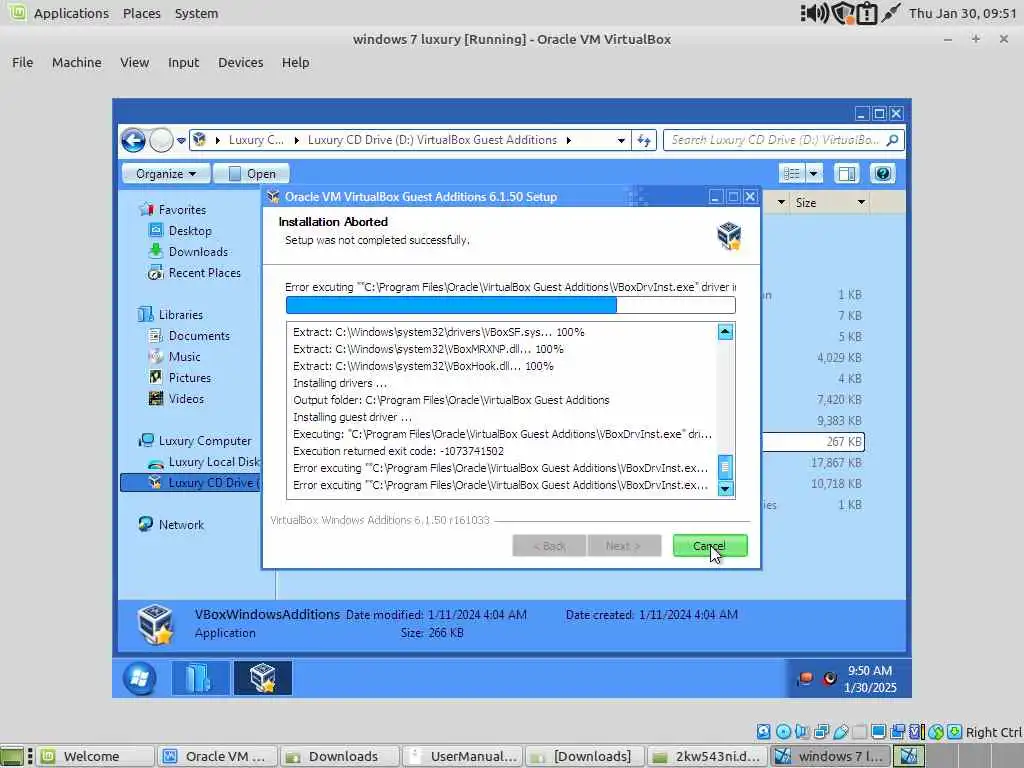This screenshot has width=1024, height=768.
Task: Click the Explorer help icon
Action: pos(882,174)
